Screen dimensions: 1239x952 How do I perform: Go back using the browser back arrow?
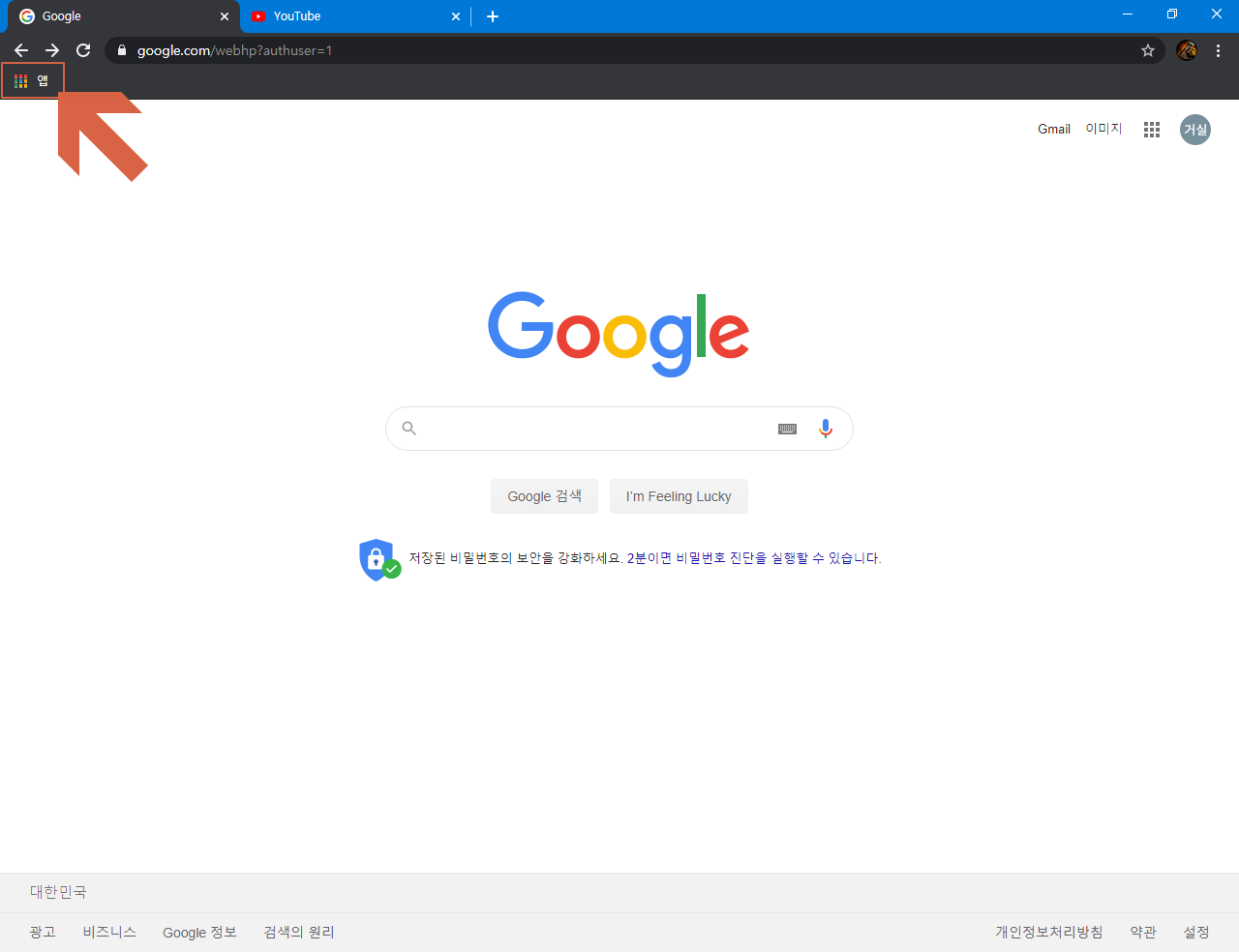(x=21, y=50)
